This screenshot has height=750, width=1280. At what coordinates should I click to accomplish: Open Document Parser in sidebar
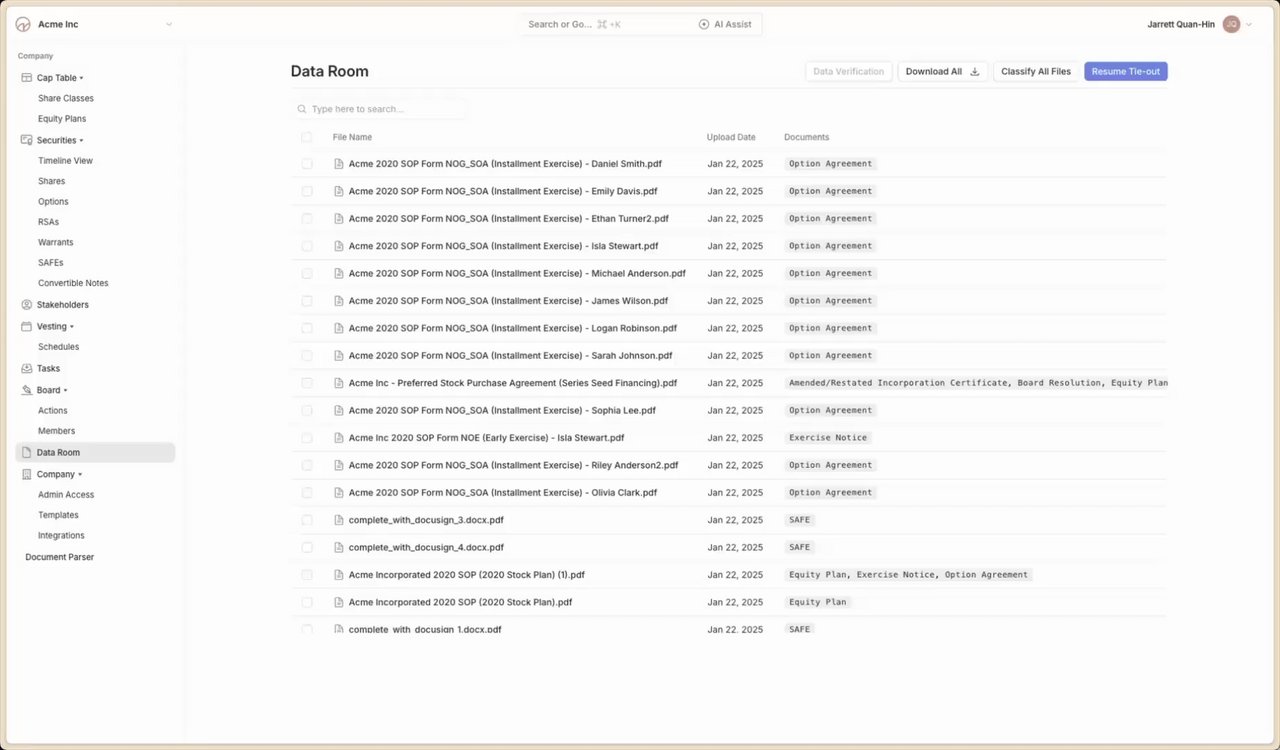(60, 557)
